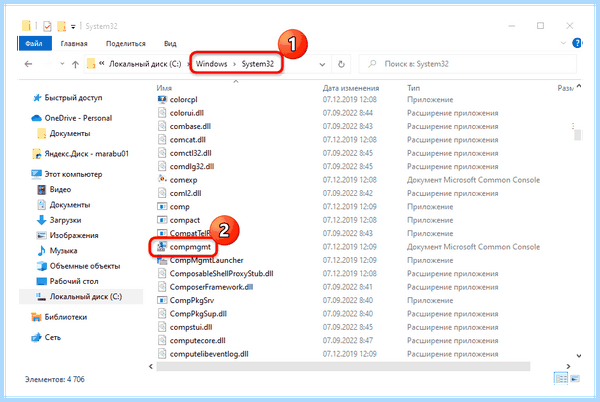Viewport: 600px width, 402px height.
Task: Select Этот компьютер in navigation pane
Action: pos(73,174)
